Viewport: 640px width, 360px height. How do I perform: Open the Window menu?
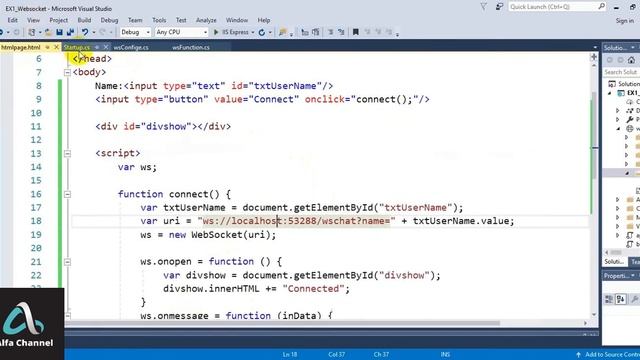coord(237,20)
